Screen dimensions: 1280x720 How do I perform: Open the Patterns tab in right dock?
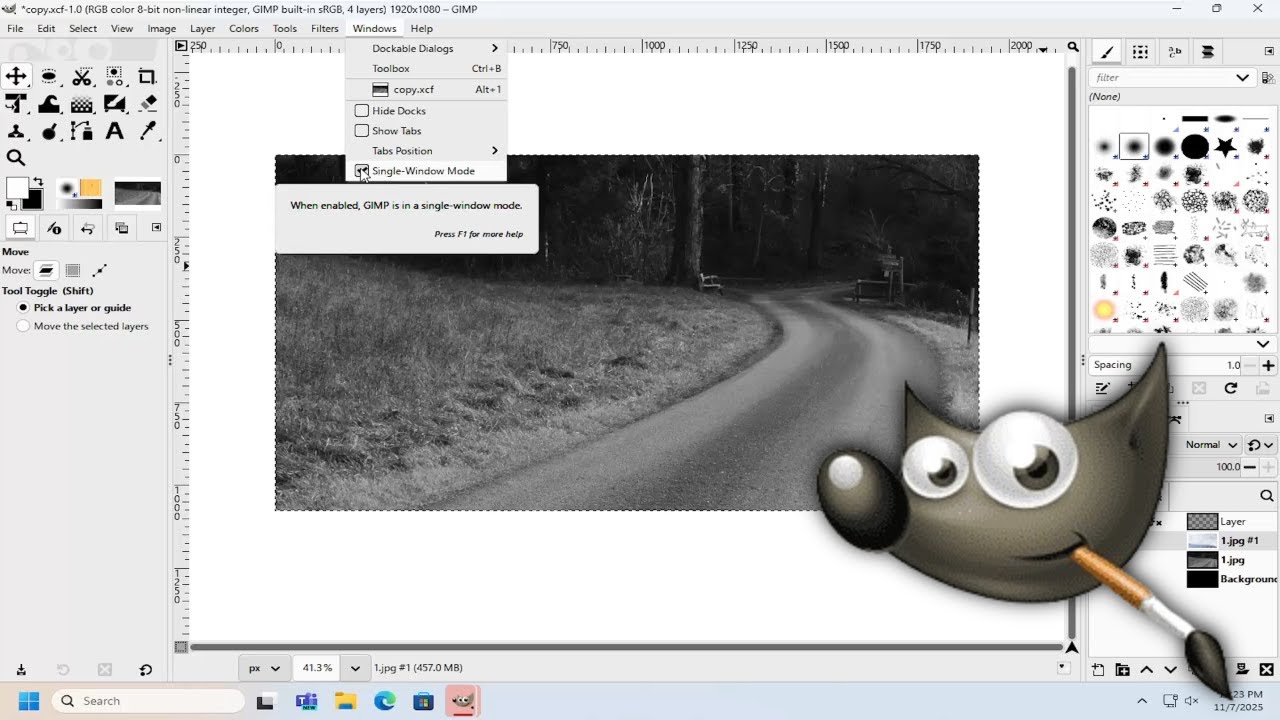[x=1140, y=52]
